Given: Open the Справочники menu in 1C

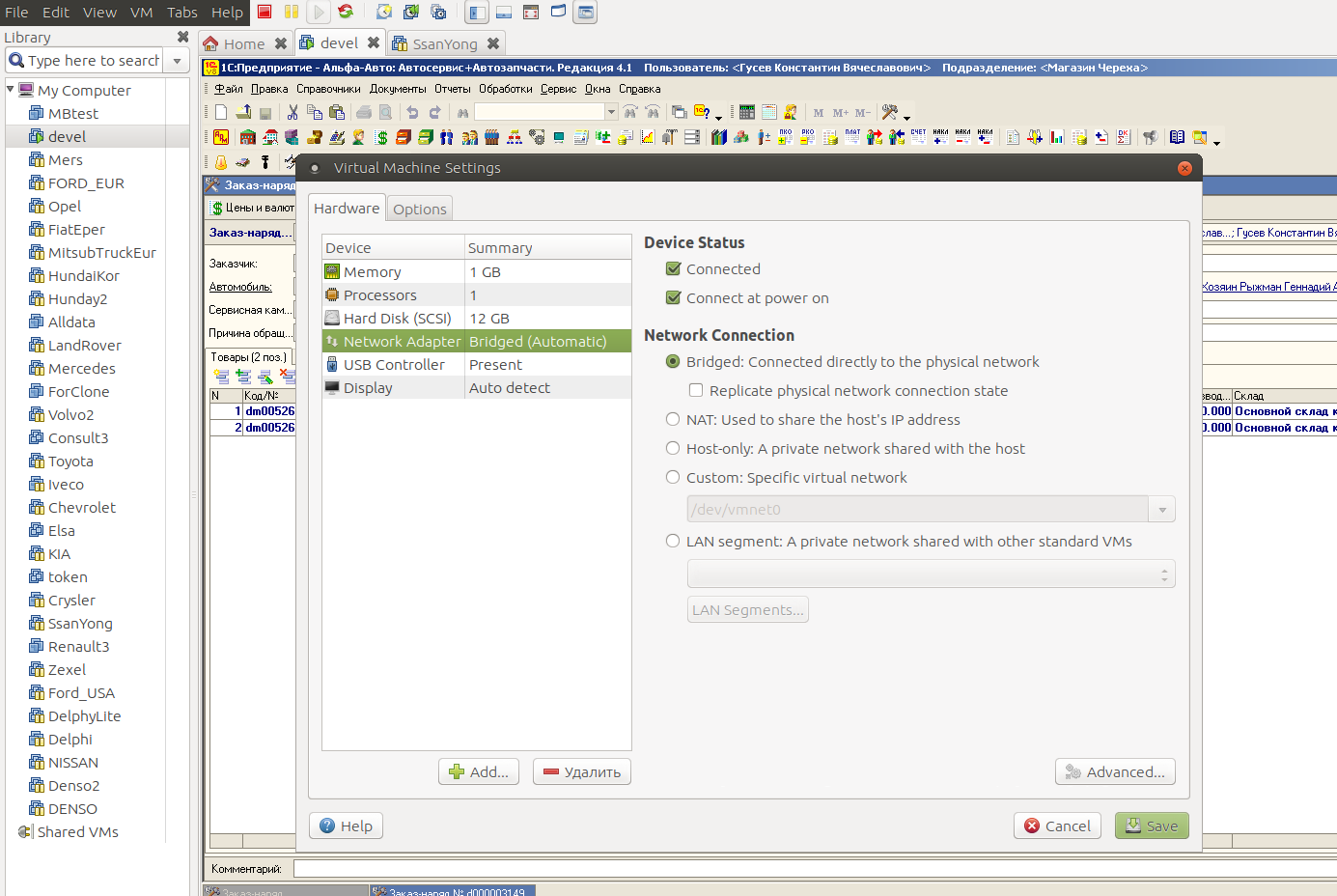Looking at the screenshot, I should 328,89.
